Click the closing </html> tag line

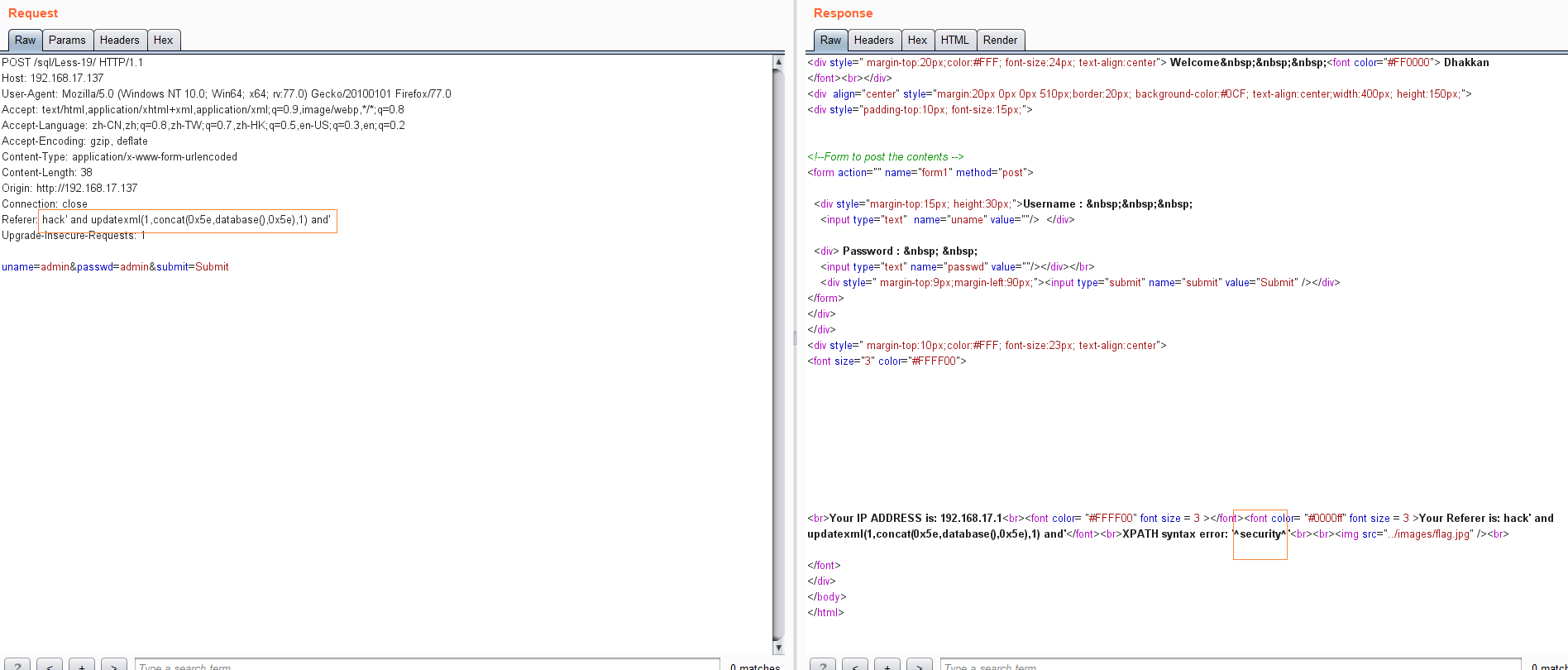click(x=825, y=612)
